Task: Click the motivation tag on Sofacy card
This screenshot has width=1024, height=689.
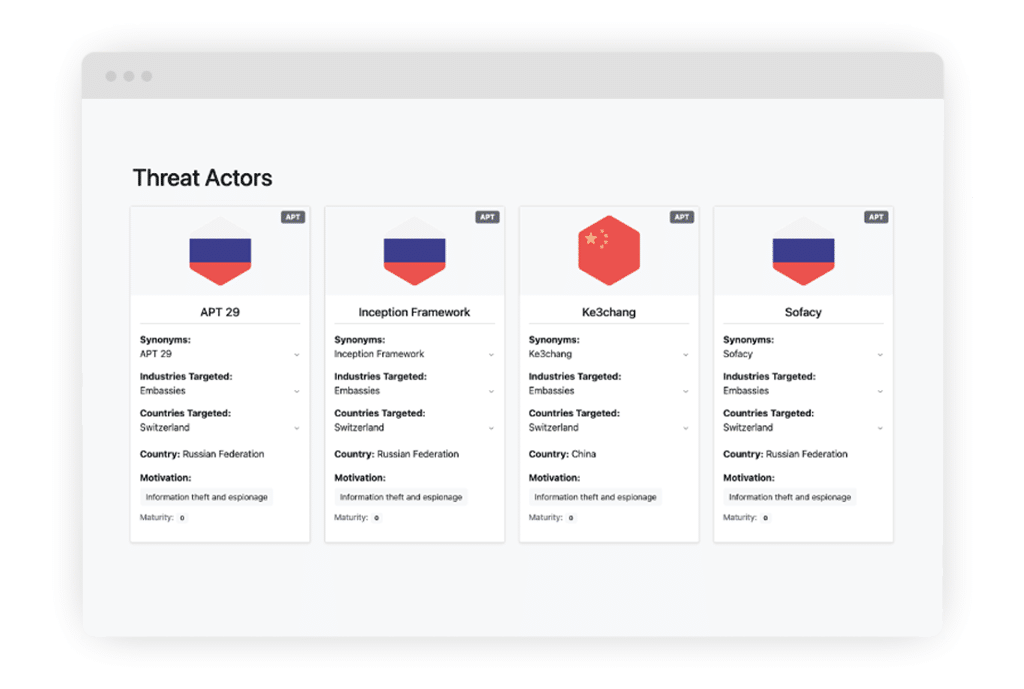Action: (789, 497)
